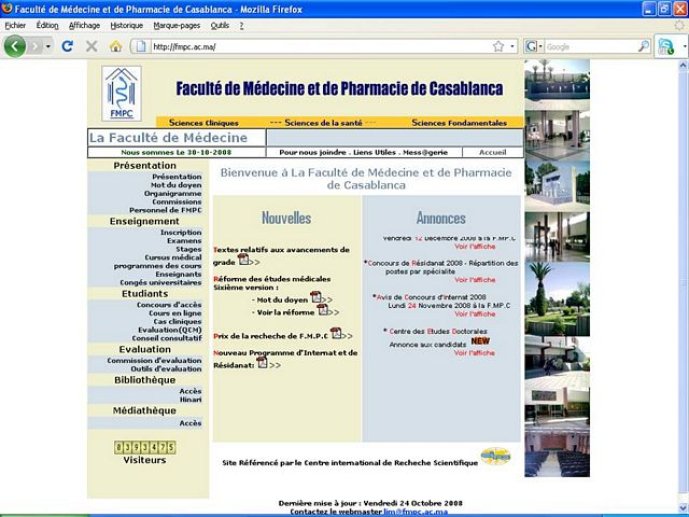Screen dimensions: 689x517
Task: Click the search magnifier icon
Action: tap(643, 47)
